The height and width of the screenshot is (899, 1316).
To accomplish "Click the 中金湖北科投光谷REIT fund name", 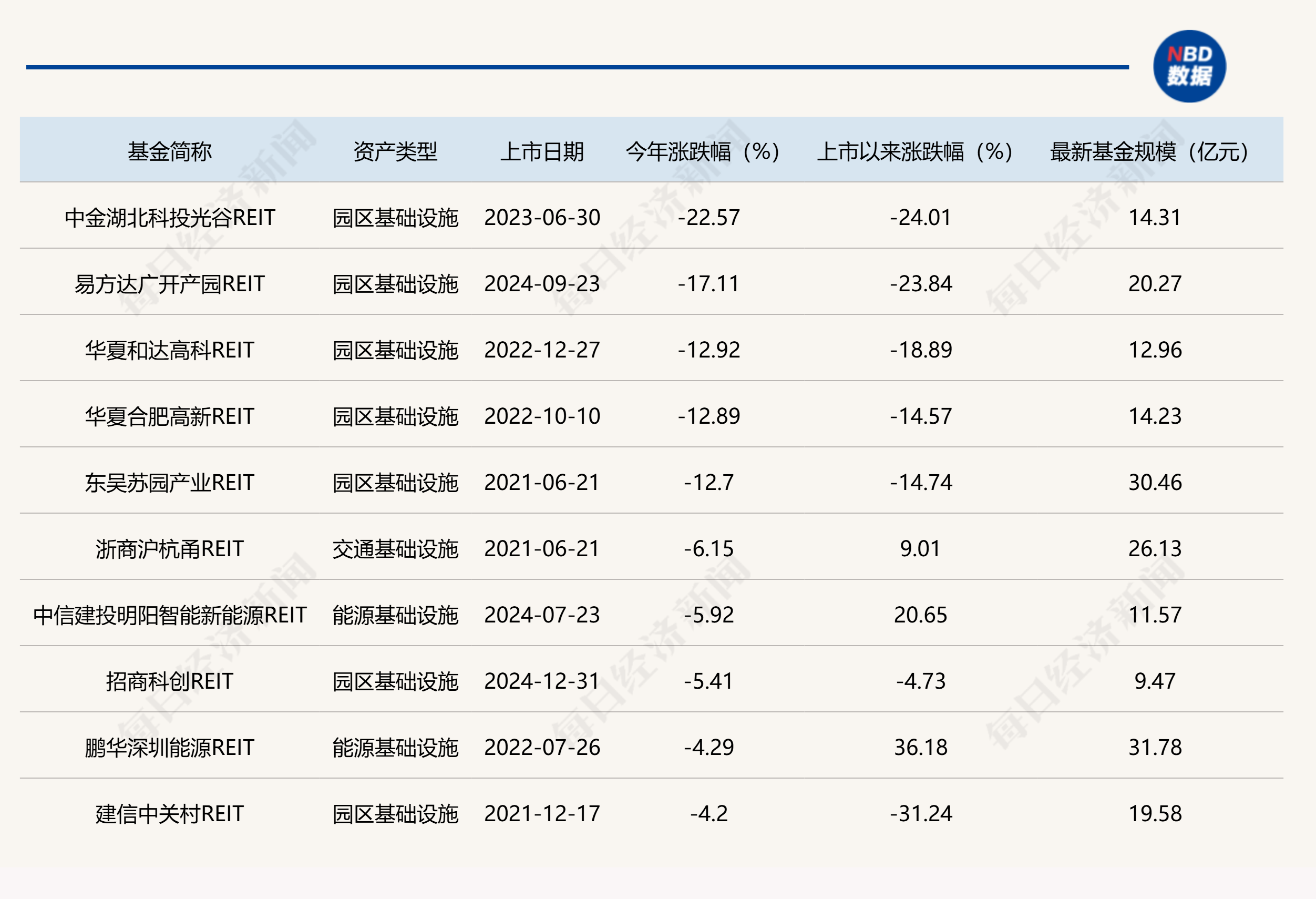I will (x=169, y=218).
